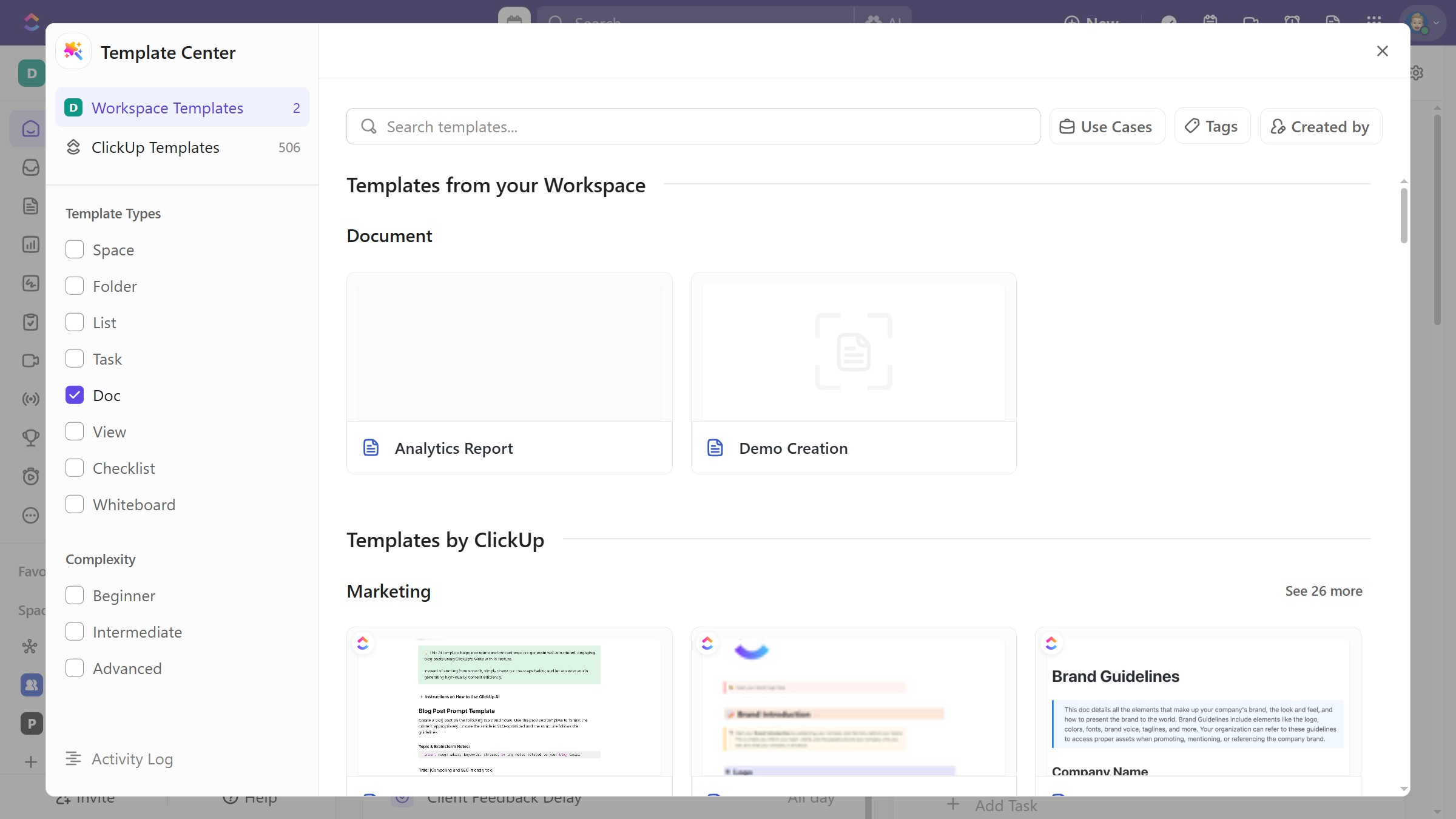Open the Blog Post Prompt Template card
Viewport: 1456px width, 819px height.
click(x=509, y=711)
